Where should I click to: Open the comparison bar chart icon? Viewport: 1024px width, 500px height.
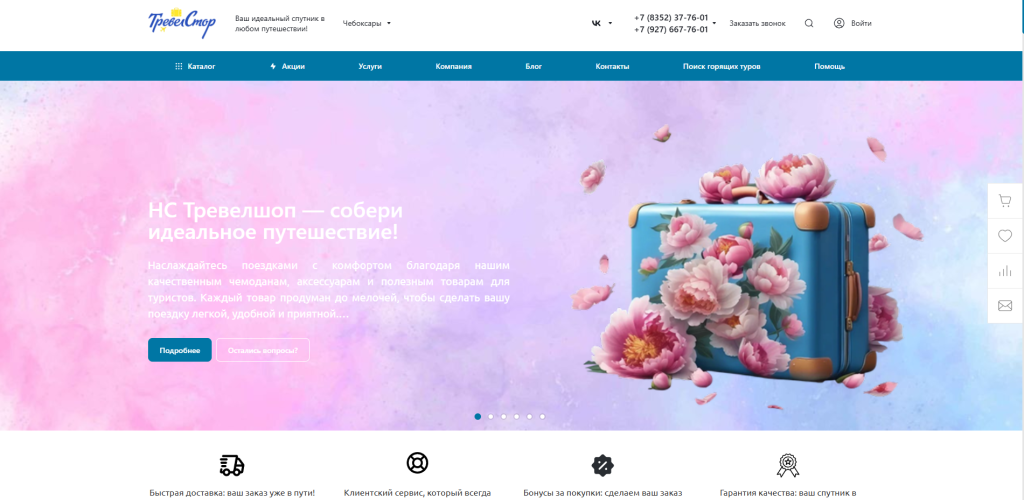(1004, 271)
